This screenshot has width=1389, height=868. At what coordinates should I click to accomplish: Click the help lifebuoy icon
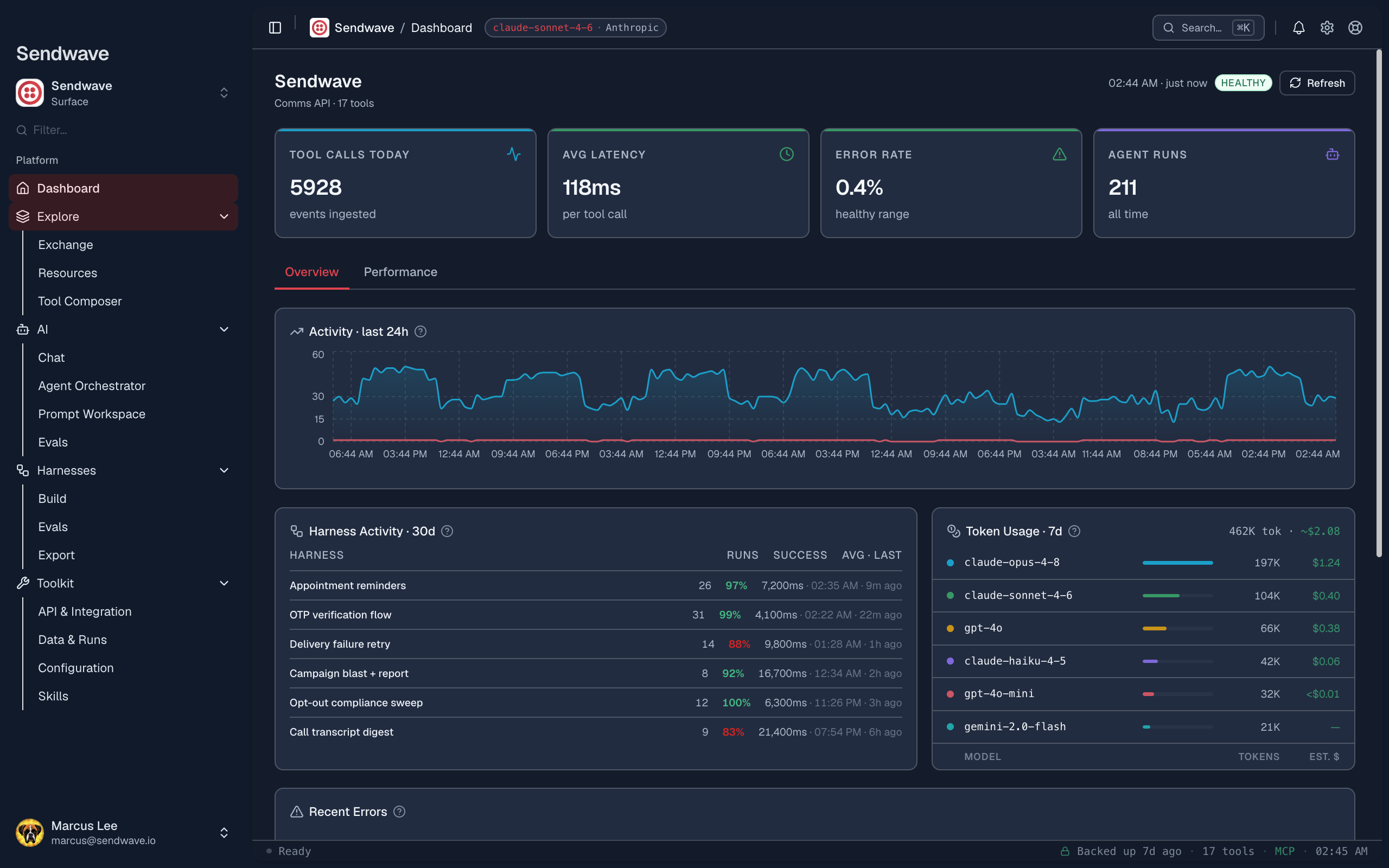tap(1355, 28)
